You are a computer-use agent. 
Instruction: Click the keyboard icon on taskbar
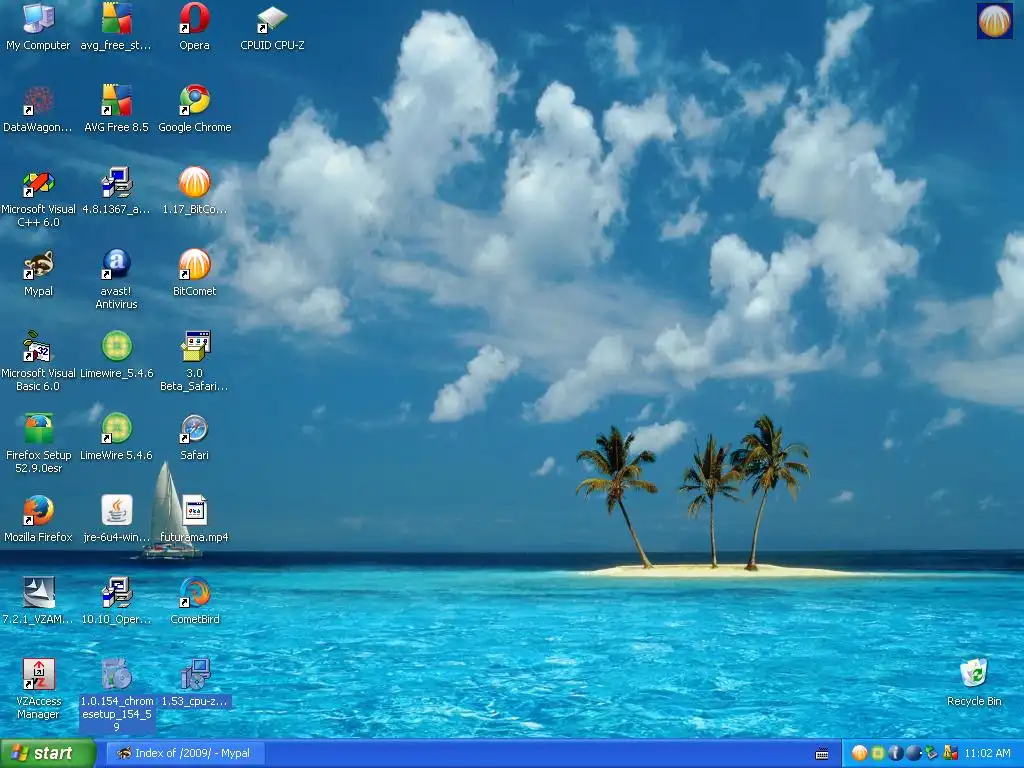pyautogui.click(x=822, y=754)
